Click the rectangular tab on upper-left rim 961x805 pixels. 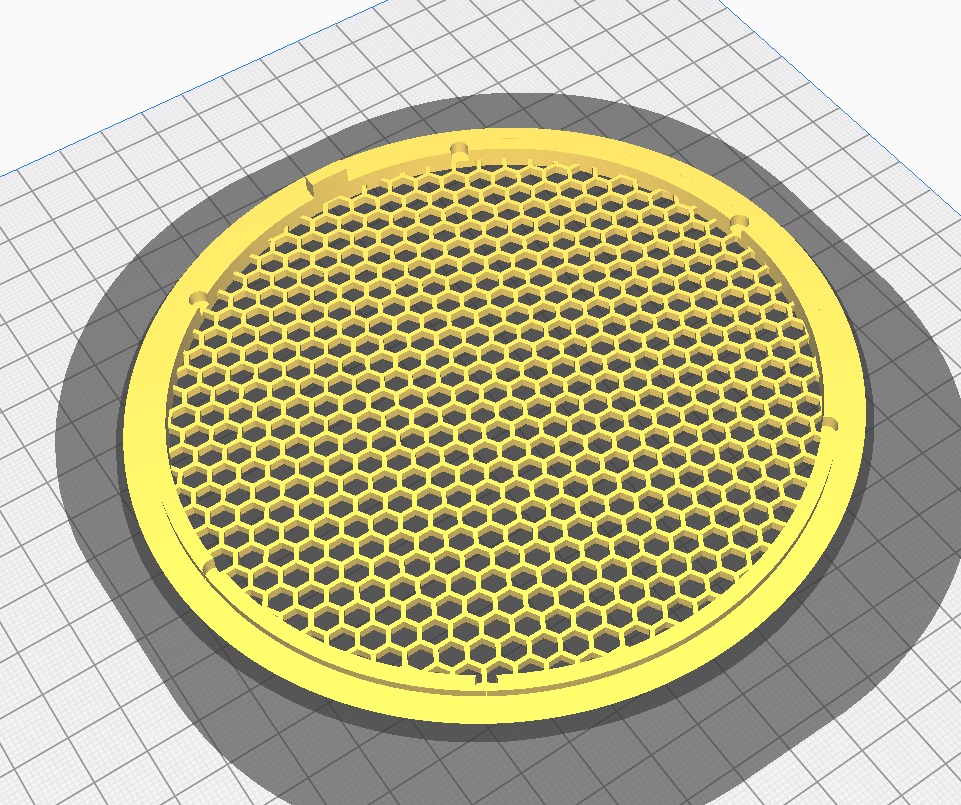[323, 183]
